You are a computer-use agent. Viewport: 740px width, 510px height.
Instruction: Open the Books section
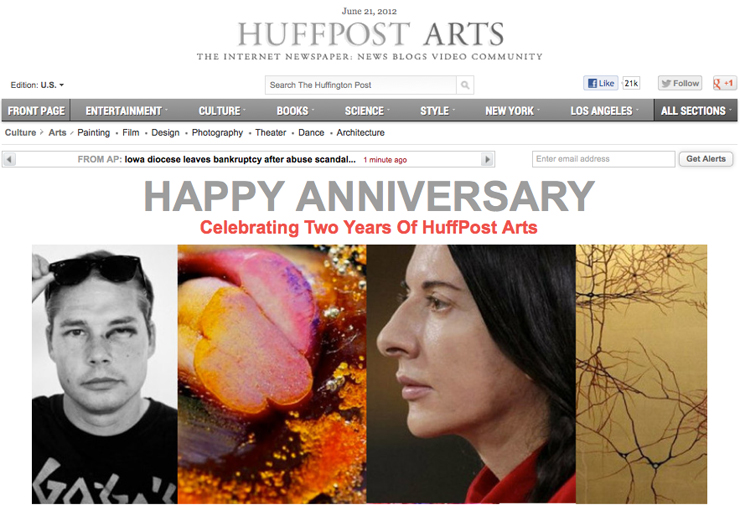293,111
